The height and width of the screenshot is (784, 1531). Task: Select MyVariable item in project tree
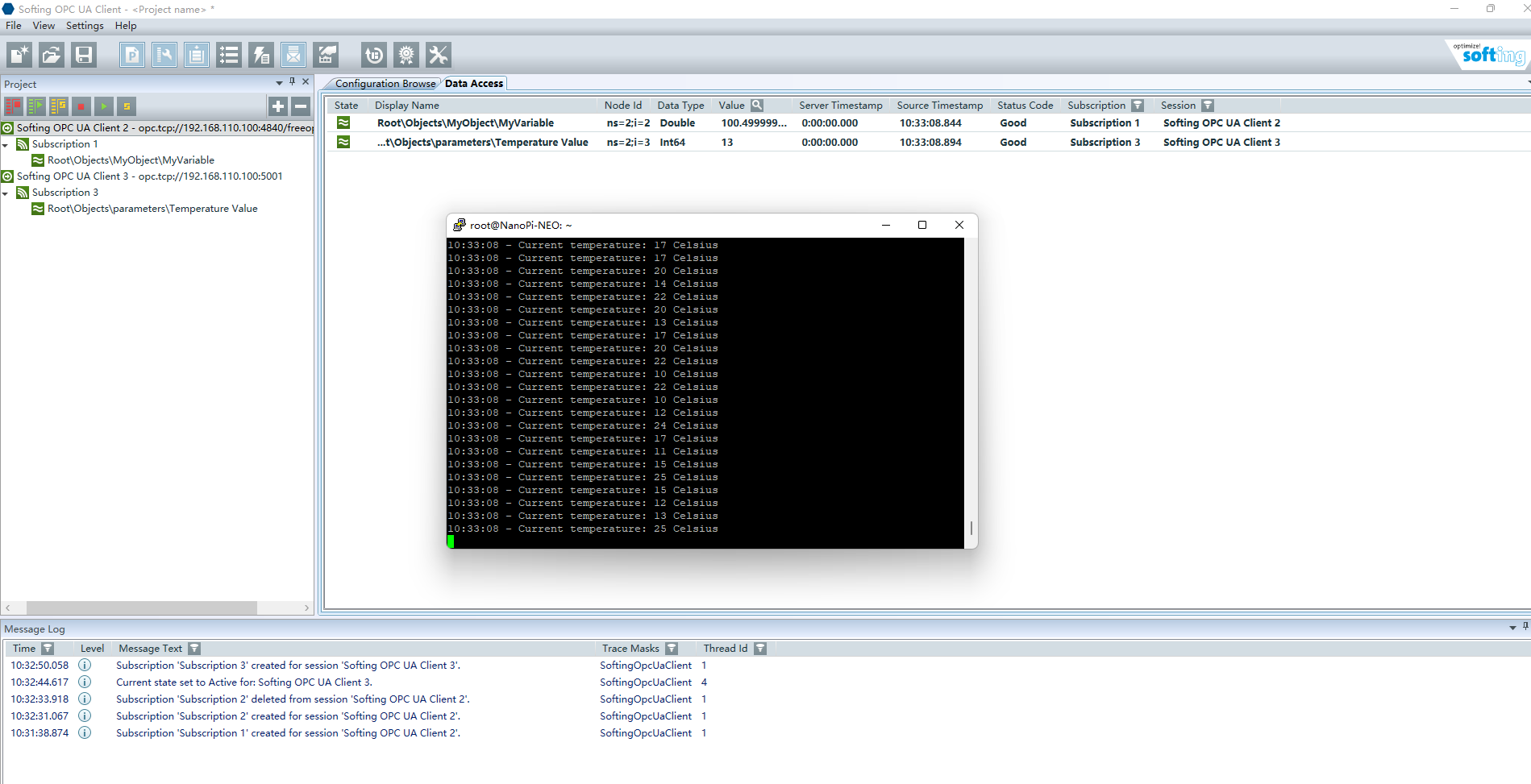[x=131, y=160]
